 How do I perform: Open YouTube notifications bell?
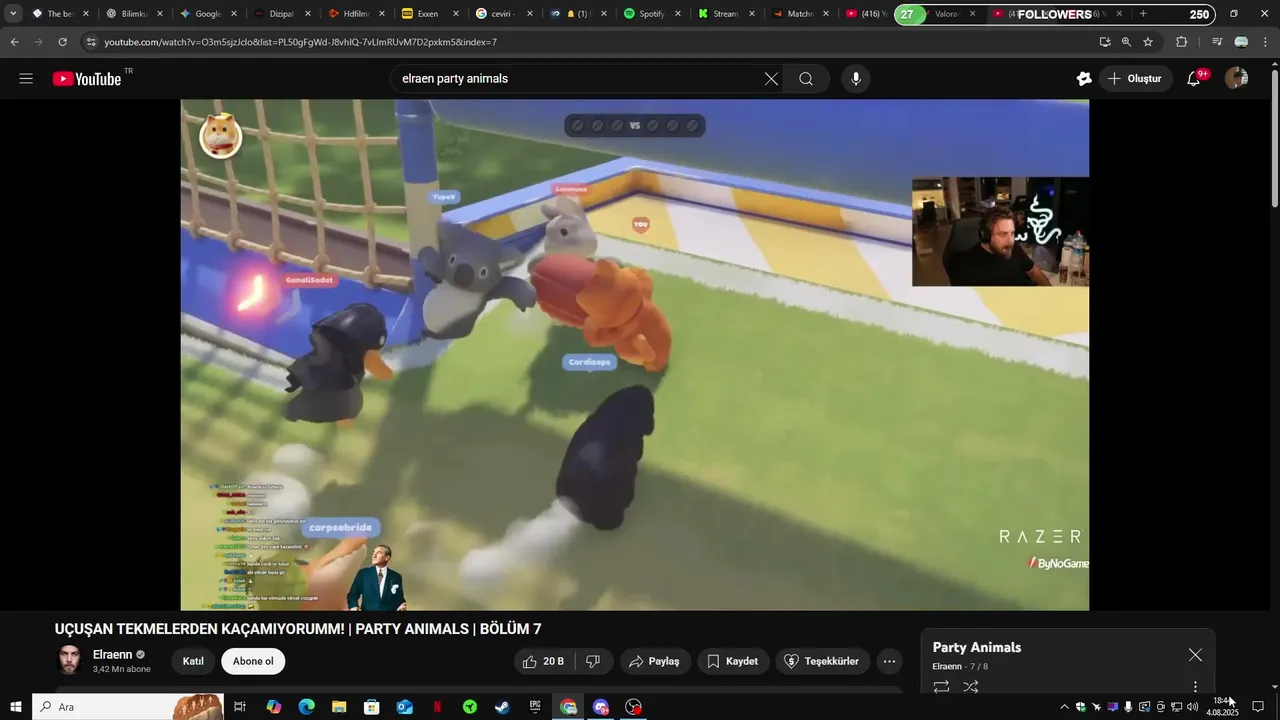coord(1194,79)
